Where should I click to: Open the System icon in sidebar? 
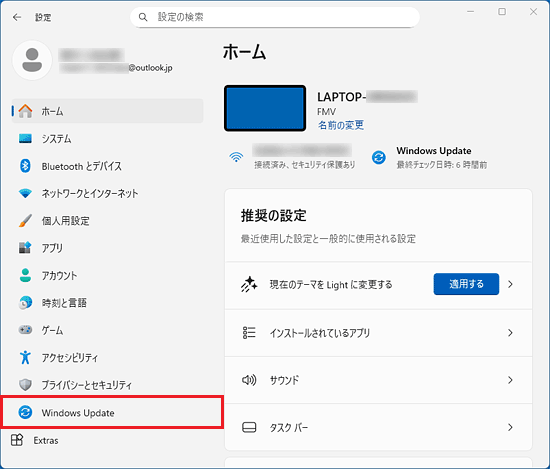[x=25, y=139]
